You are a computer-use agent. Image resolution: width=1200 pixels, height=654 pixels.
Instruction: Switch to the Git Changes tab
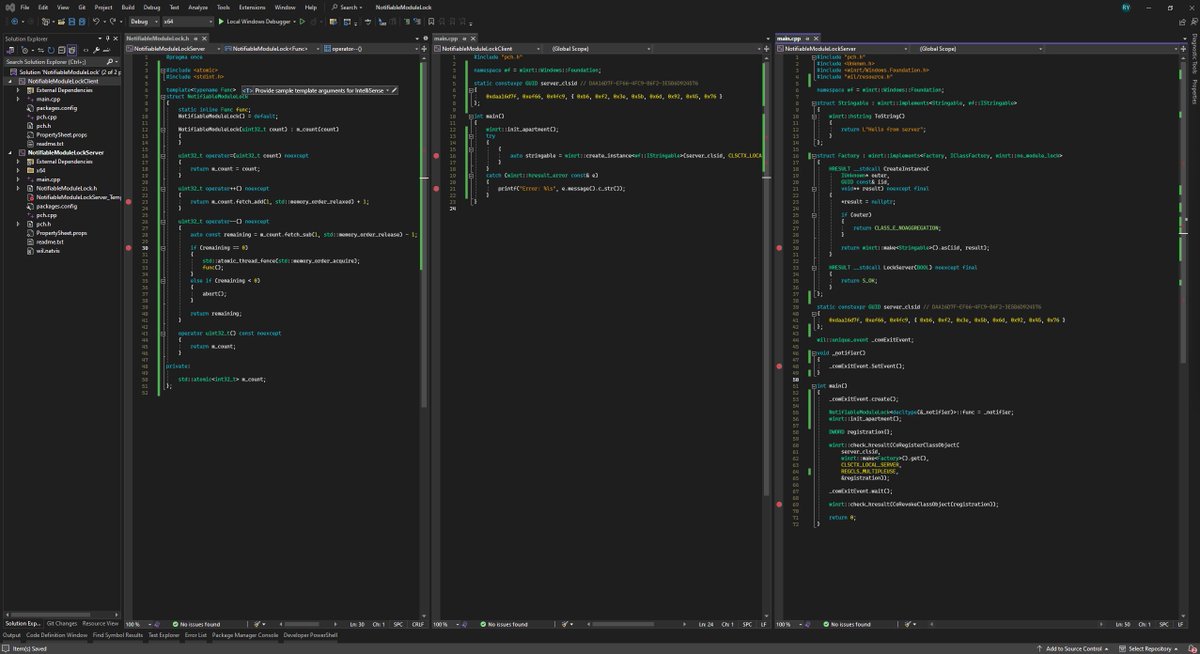coord(62,624)
